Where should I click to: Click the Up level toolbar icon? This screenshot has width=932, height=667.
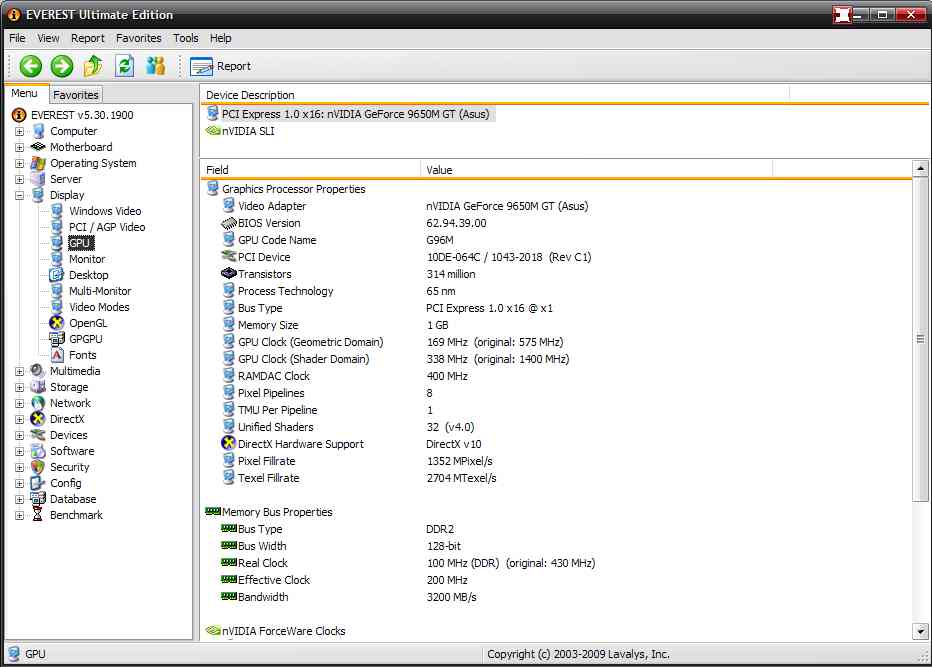click(93, 66)
